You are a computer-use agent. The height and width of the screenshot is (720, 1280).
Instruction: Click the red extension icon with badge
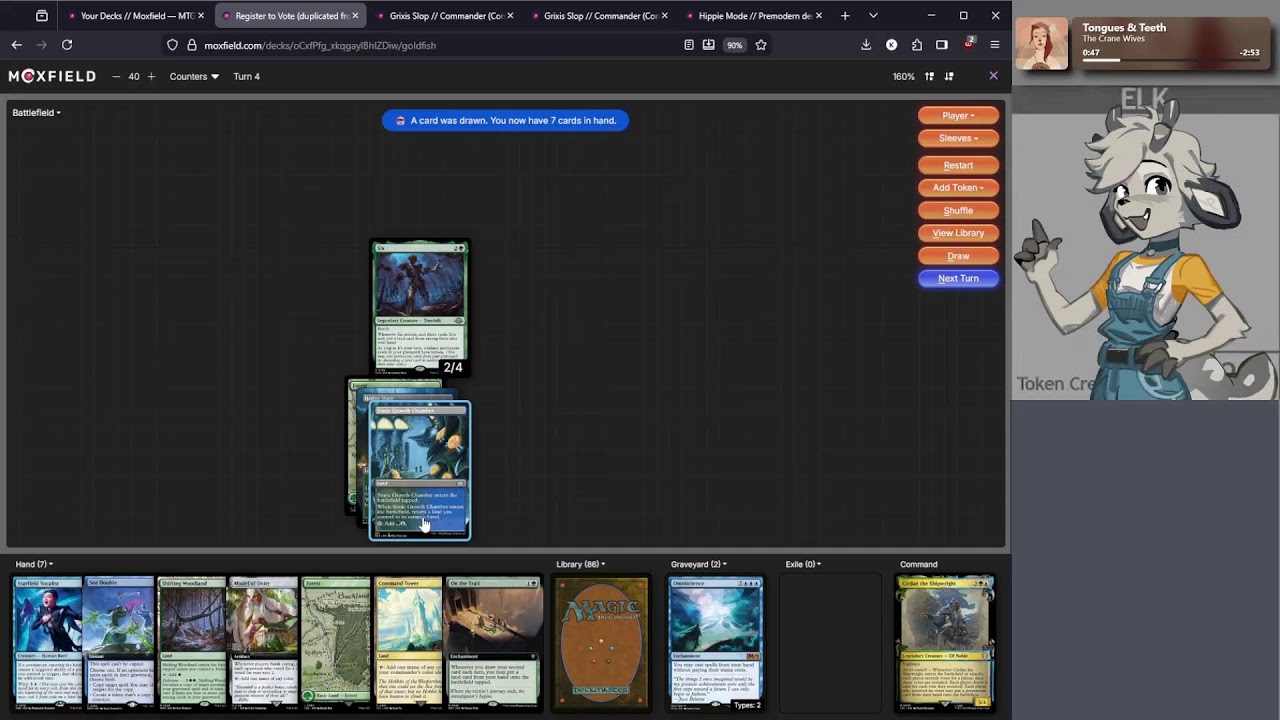pyautogui.click(x=968, y=45)
